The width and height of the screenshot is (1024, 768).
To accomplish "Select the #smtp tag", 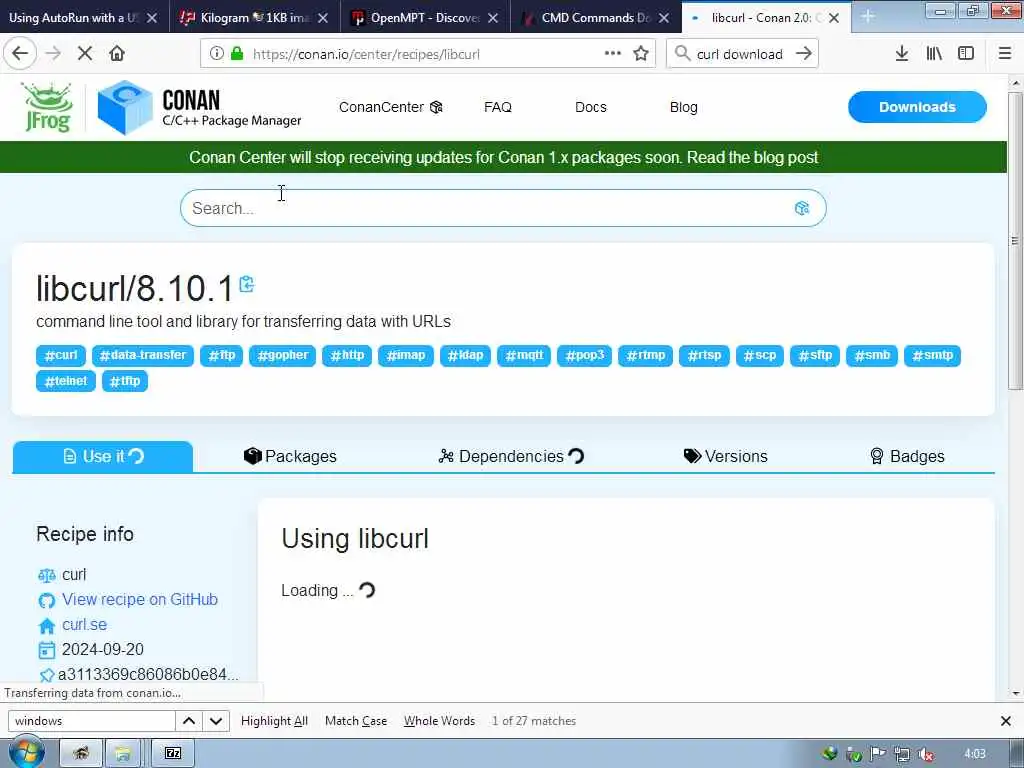I will (x=932, y=355).
